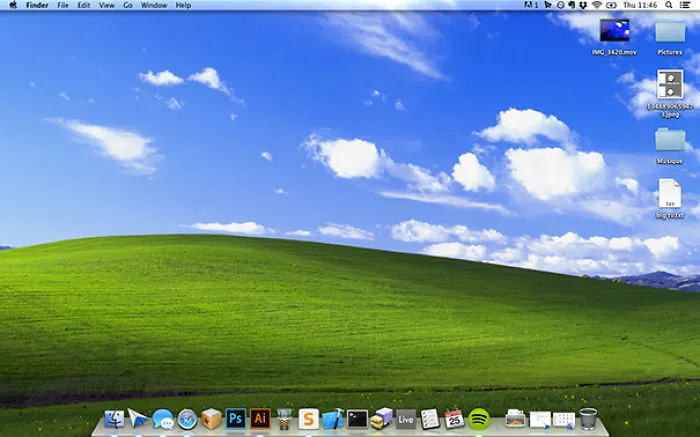
Task: Select the Musique folder on desktop
Action: coord(670,140)
